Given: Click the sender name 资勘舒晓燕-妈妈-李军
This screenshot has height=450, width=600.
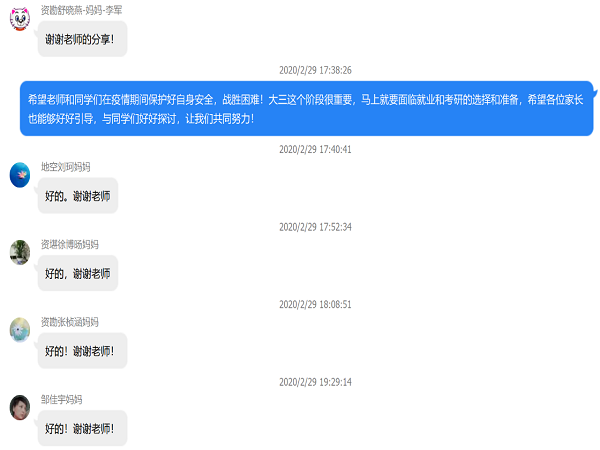Looking at the screenshot, I should click(x=82, y=10).
